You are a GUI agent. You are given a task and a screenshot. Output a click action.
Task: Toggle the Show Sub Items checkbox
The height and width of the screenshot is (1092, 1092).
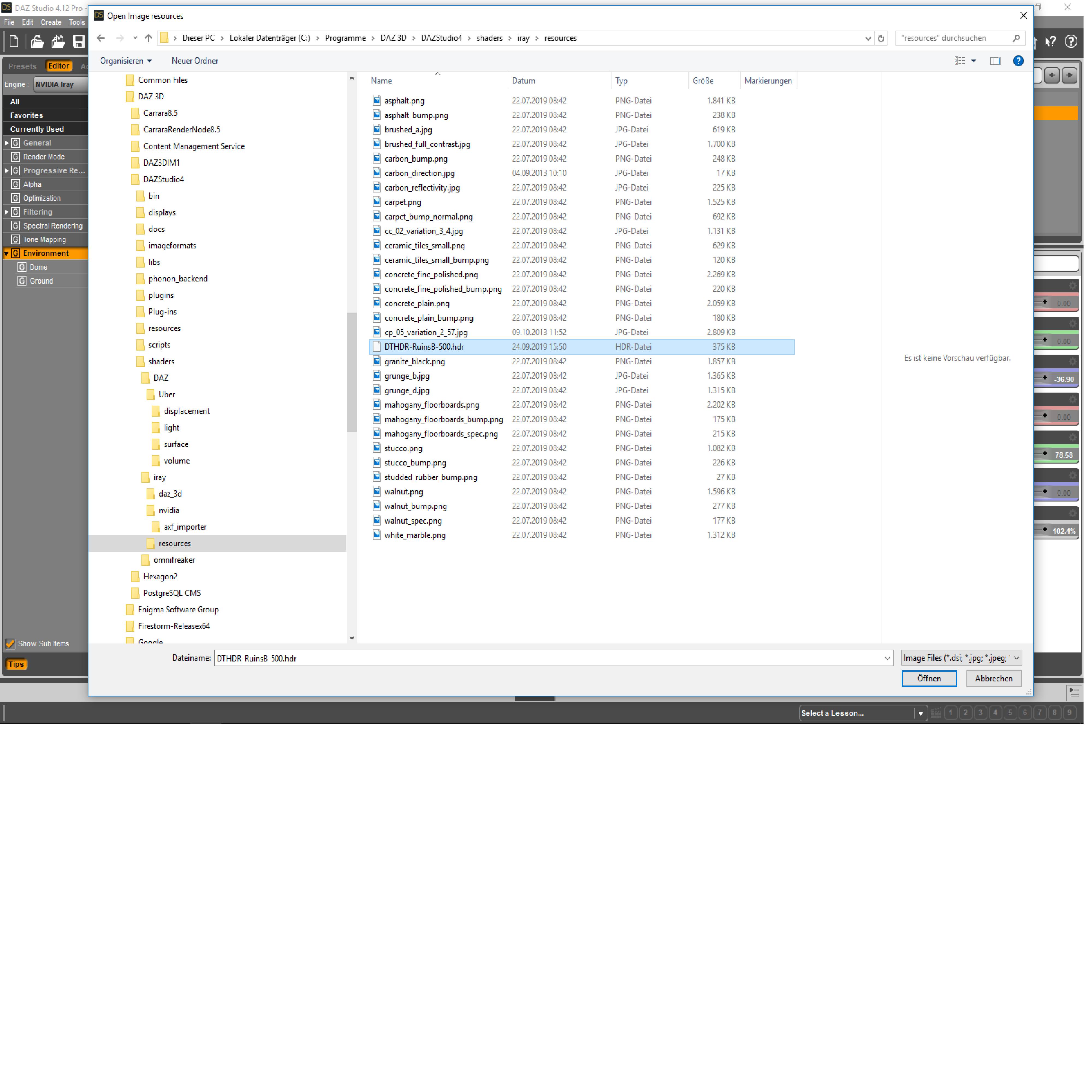[10, 643]
